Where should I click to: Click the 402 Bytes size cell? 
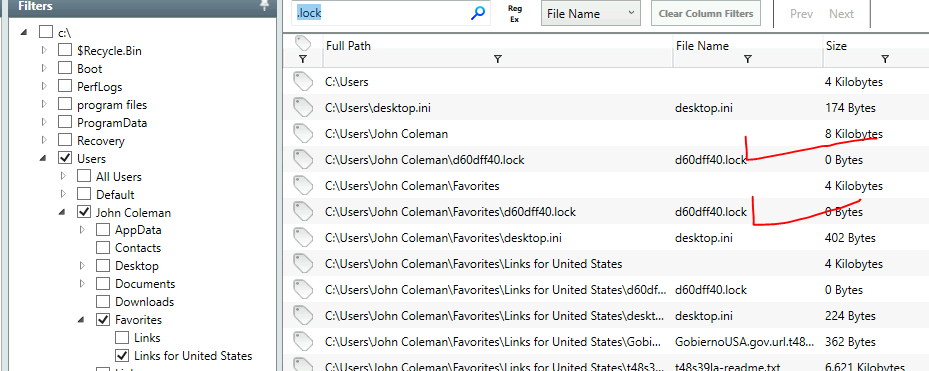[x=850, y=238]
